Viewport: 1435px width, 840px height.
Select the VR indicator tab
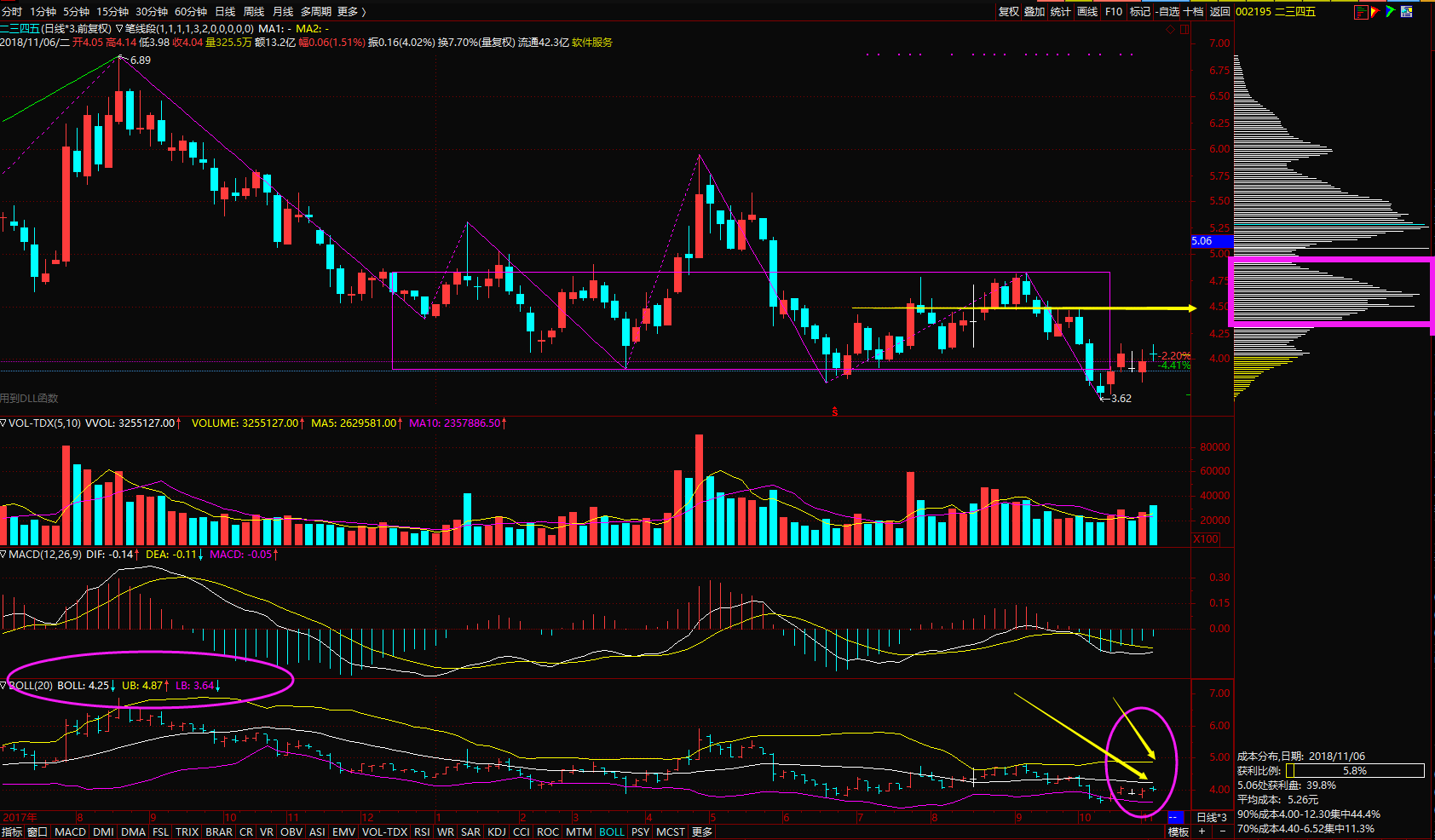point(267,831)
